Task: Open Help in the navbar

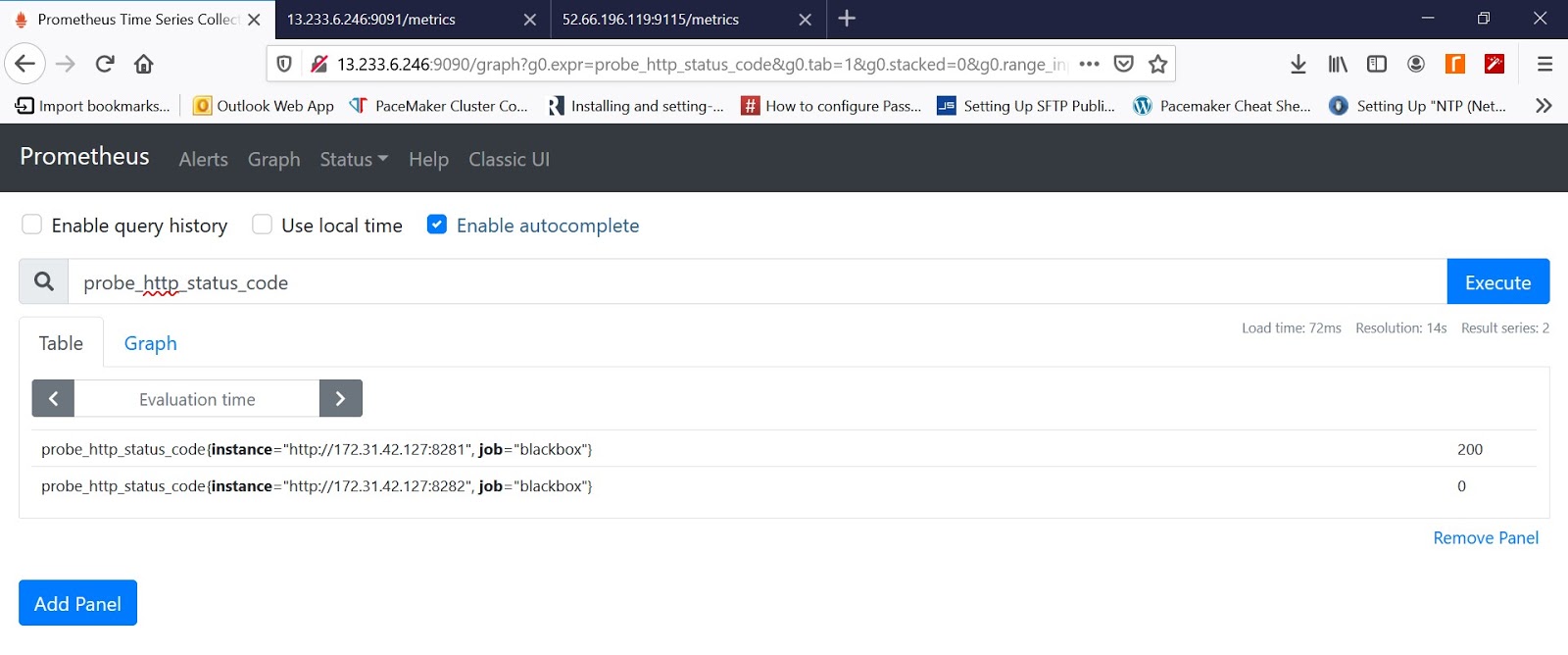Action: [x=428, y=159]
